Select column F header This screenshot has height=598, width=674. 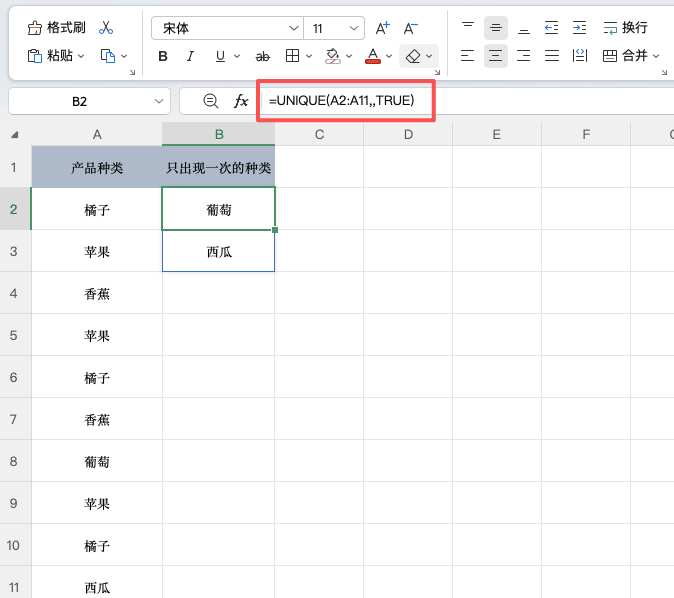[586, 135]
